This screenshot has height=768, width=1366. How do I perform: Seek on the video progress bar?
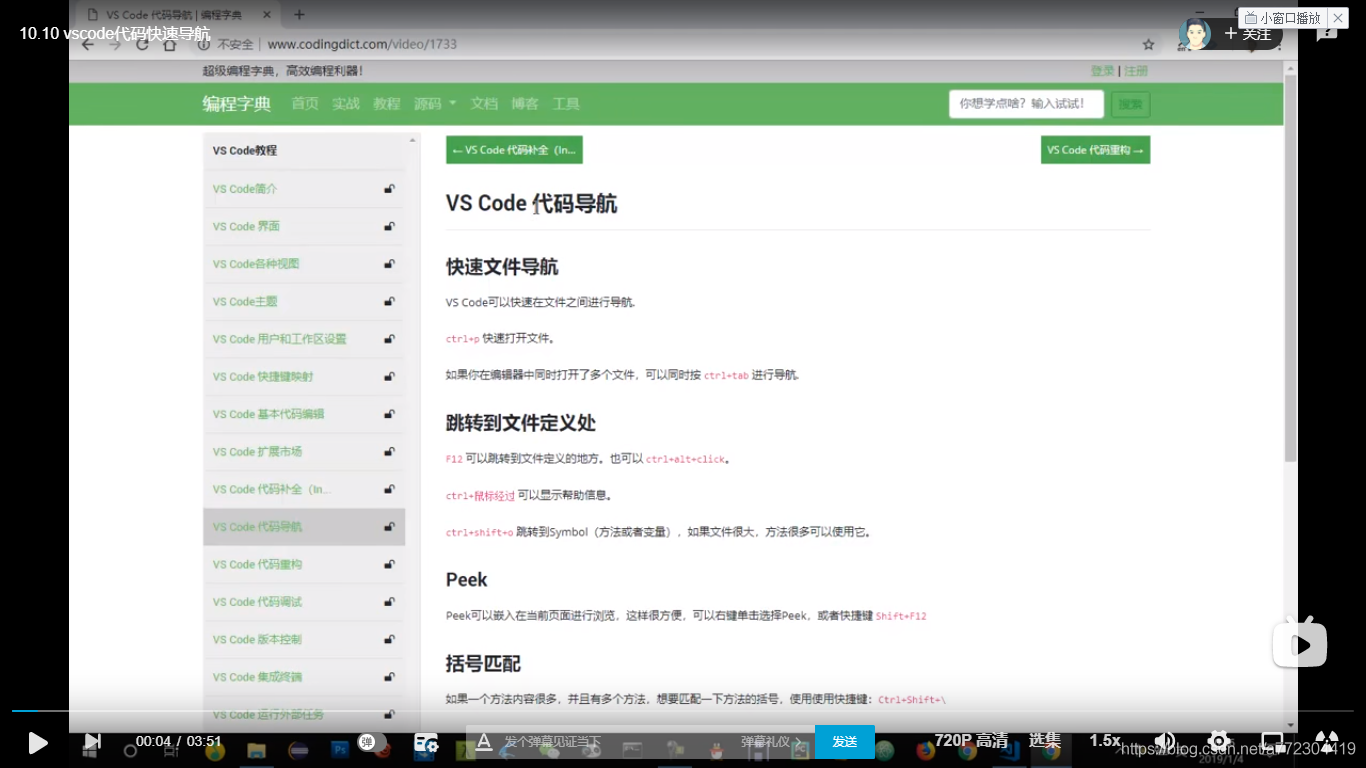pyautogui.click(x=683, y=711)
